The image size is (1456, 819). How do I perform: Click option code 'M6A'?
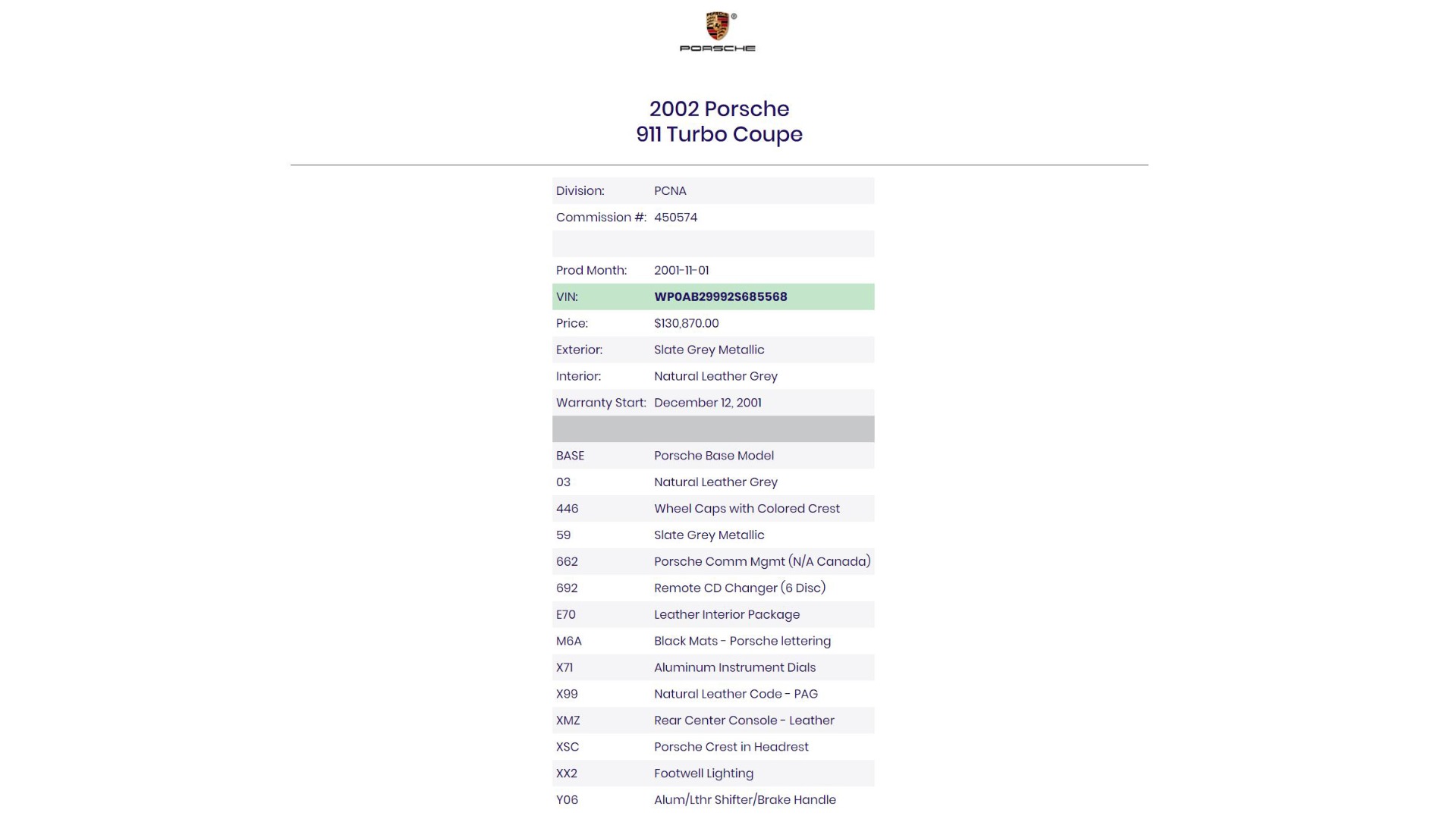(x=569, y=642)
